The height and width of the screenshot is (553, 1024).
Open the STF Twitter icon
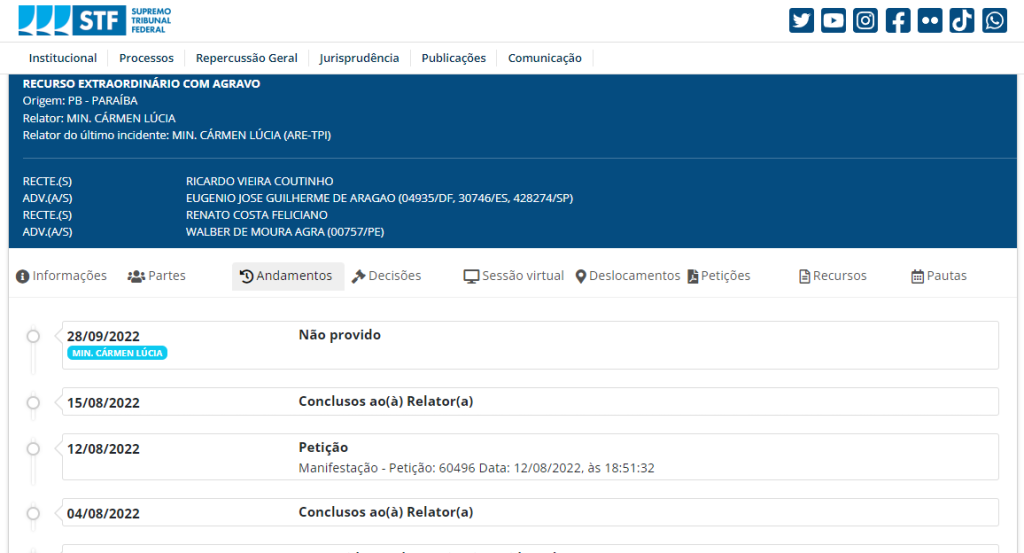[x=801, y=20]
